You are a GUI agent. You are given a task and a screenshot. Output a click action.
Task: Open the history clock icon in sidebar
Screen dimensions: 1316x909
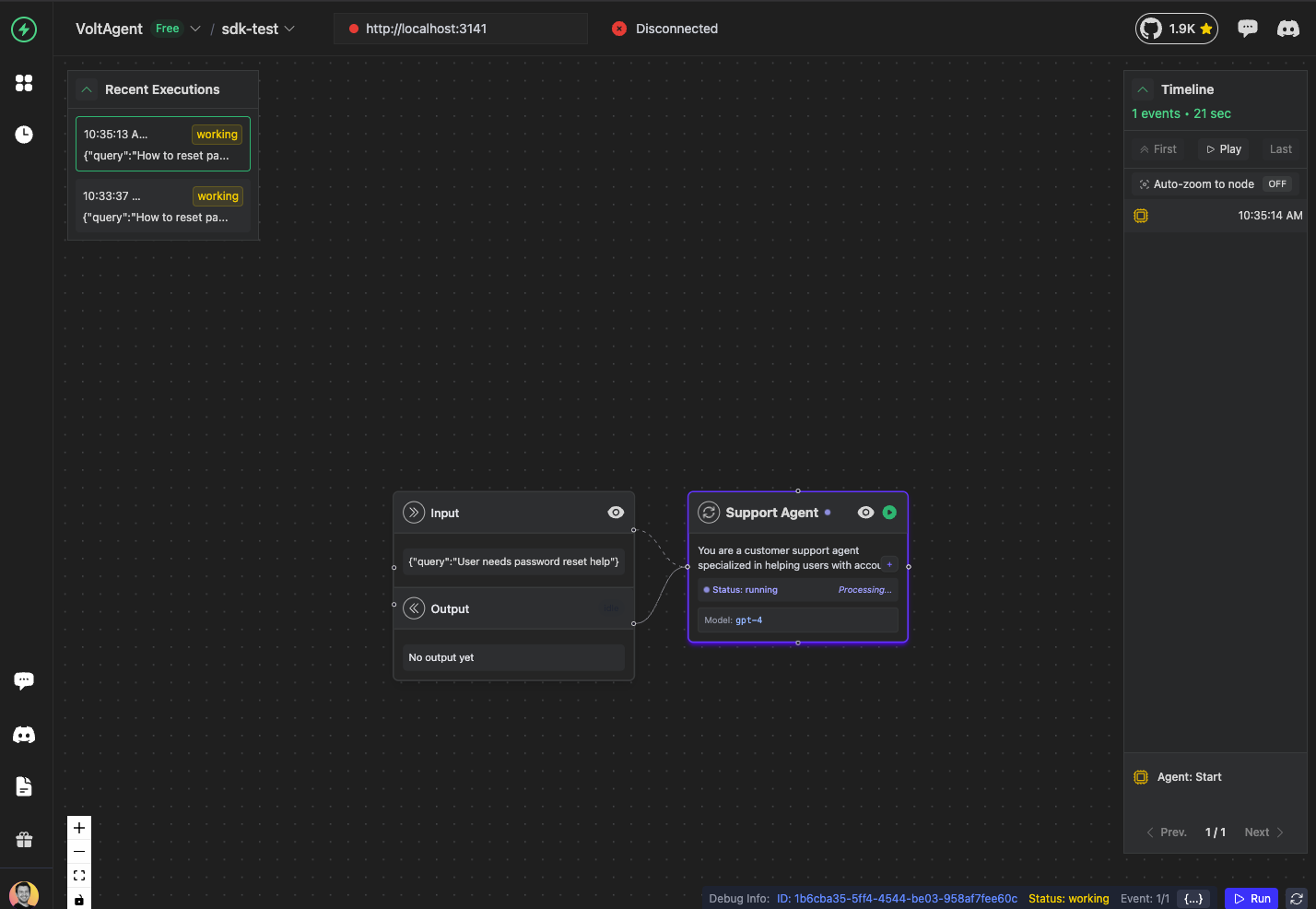[x=24, y=135]
